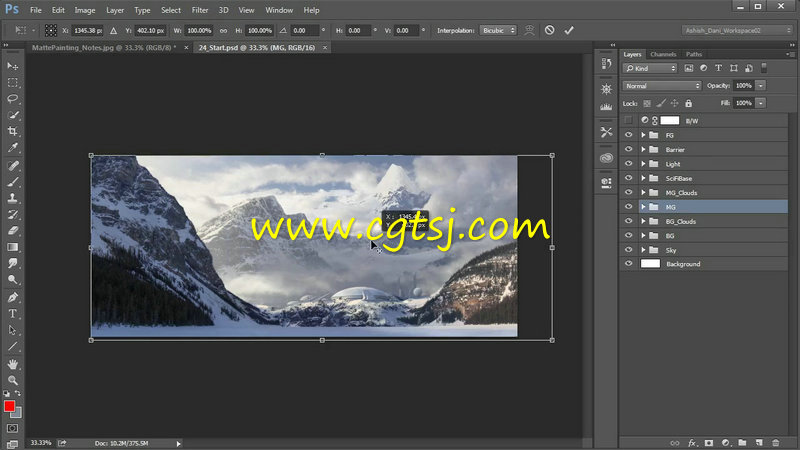
Task: Open the Image menu
Action: (x=85, y=10)
